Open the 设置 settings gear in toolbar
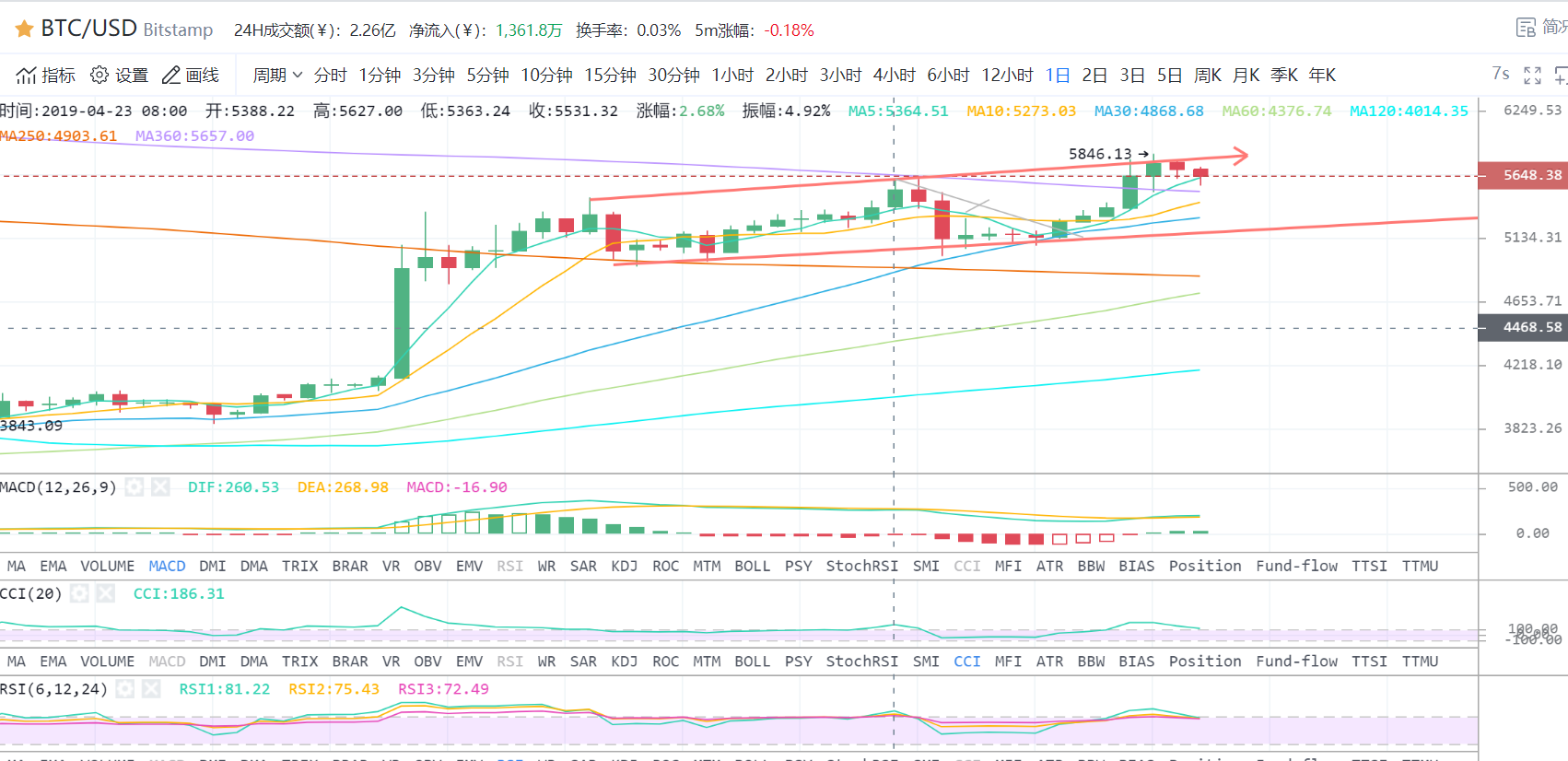This screenshot has height=761, width=1568. (99, 75)
